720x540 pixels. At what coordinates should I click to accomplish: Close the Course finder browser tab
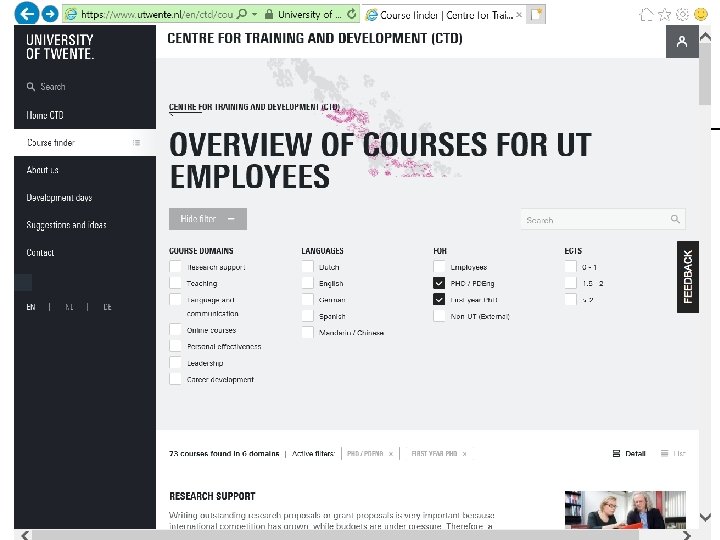(x=518, y=15)
